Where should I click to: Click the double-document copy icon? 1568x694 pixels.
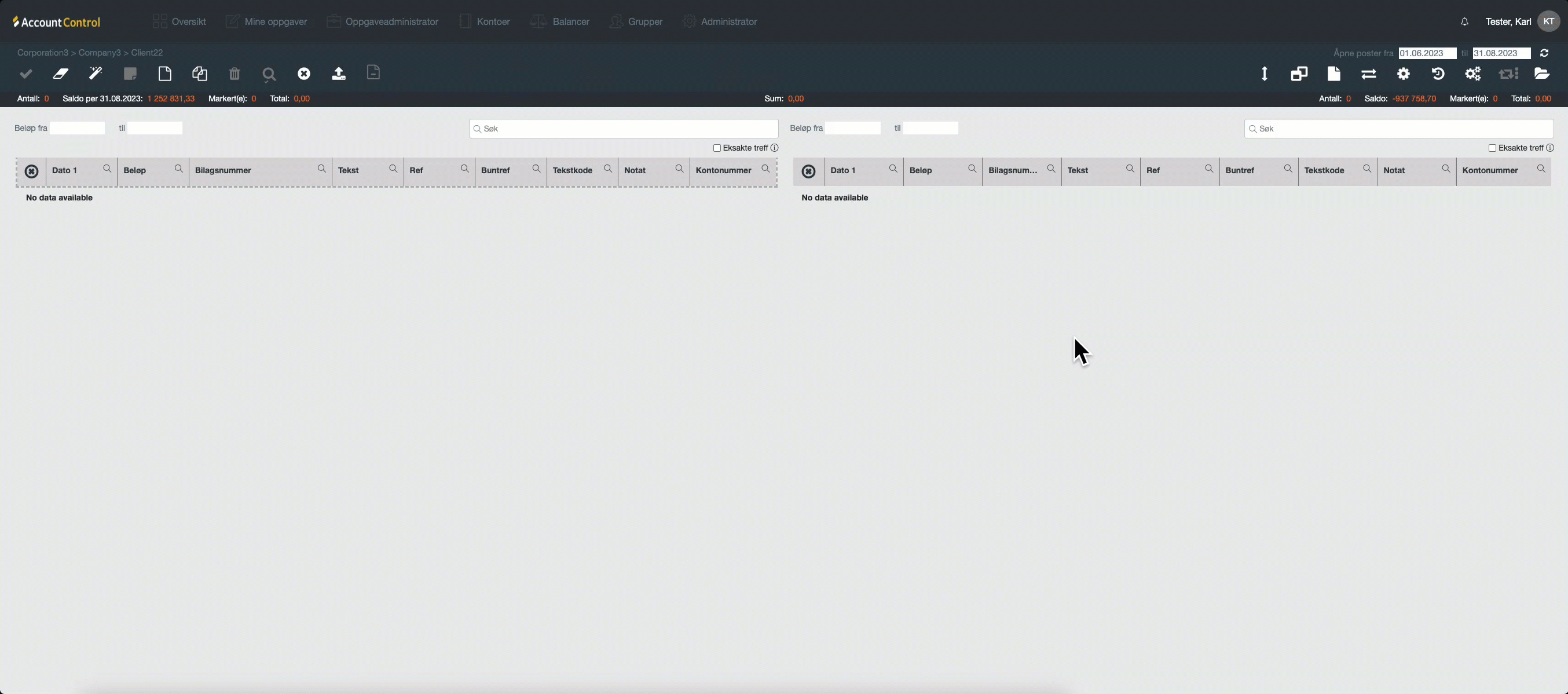click(200, 74)
